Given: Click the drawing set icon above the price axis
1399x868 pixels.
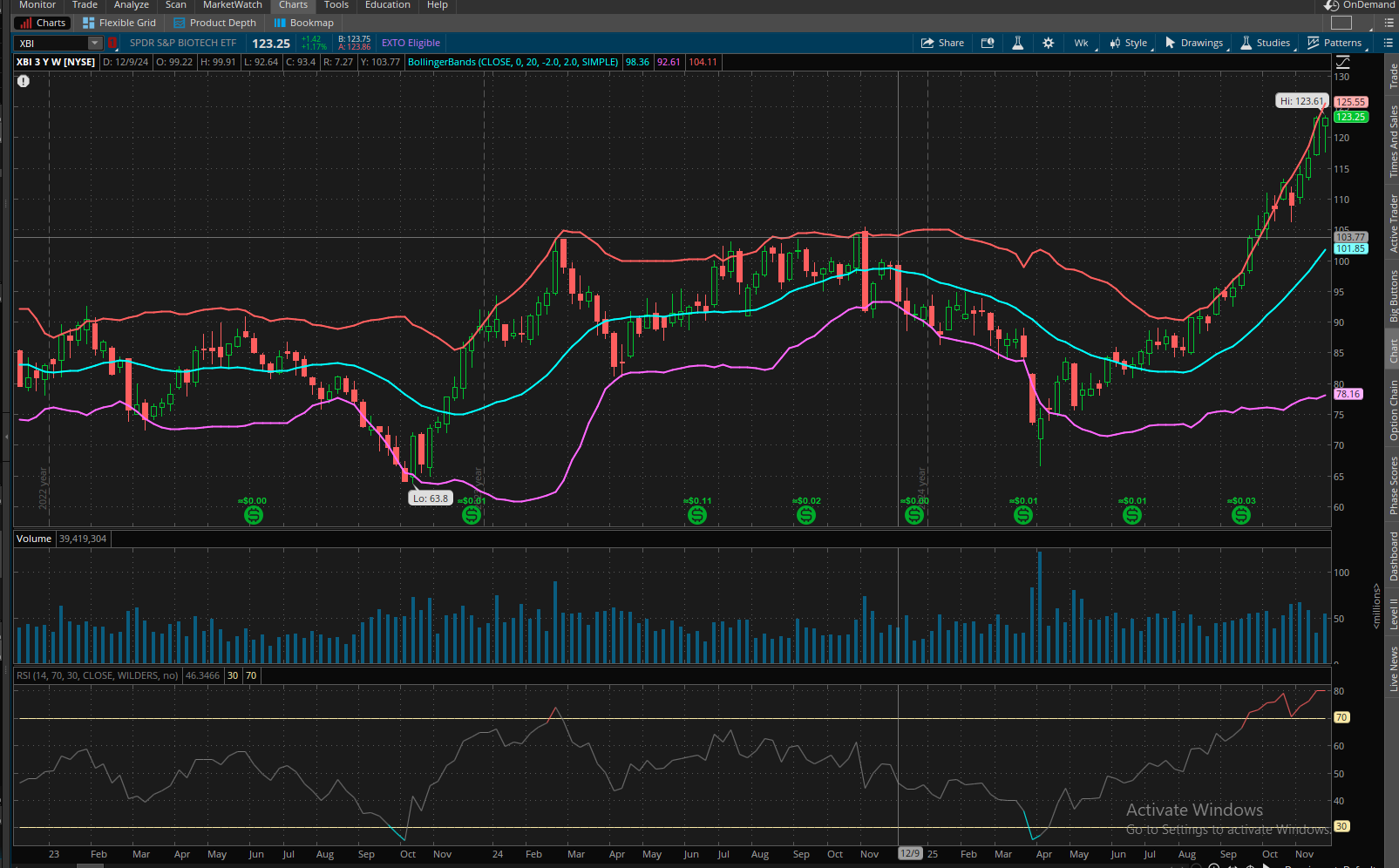Looking at the screenshot, I should coord(1342,62).
